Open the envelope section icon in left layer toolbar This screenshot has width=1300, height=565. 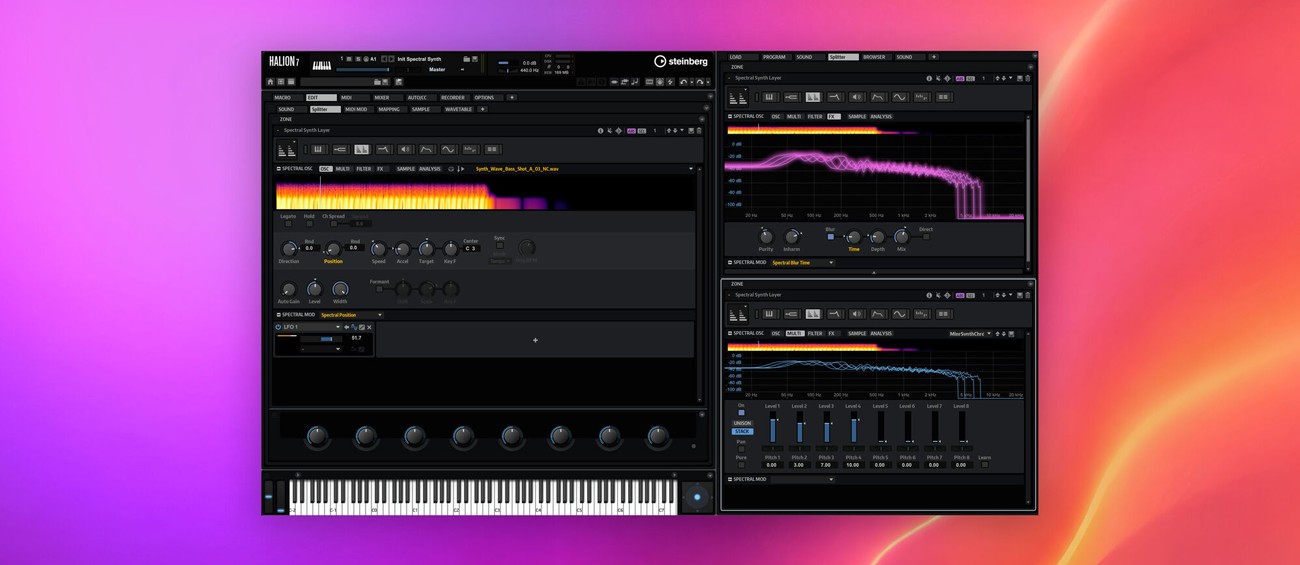point(427,149)
